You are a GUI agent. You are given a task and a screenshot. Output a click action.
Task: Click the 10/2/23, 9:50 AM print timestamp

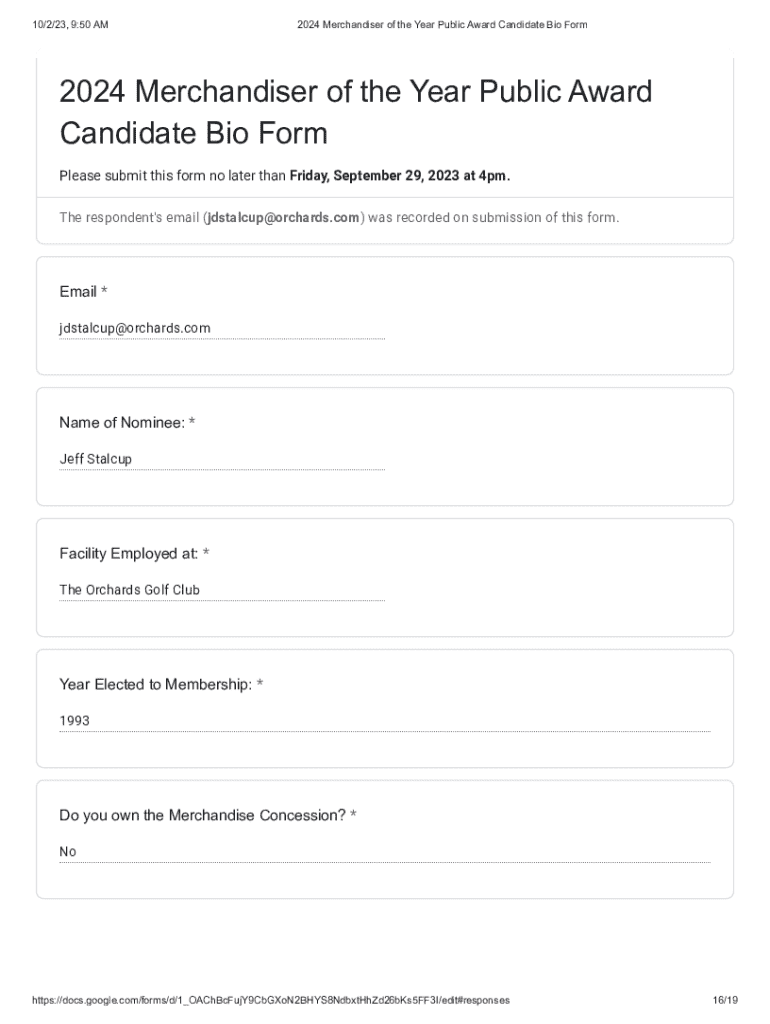(70, 24)
